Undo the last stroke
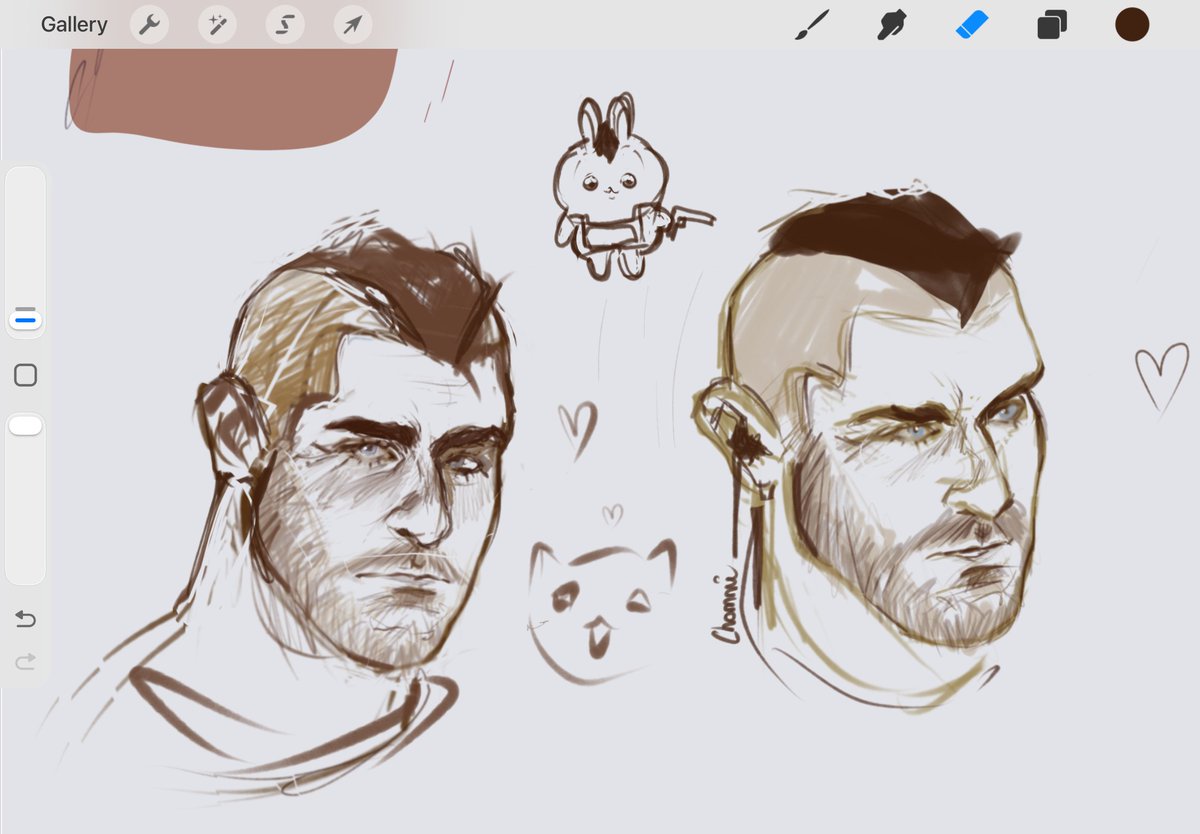The width and height of the screenshot is (1200, 834). (26, 620)
